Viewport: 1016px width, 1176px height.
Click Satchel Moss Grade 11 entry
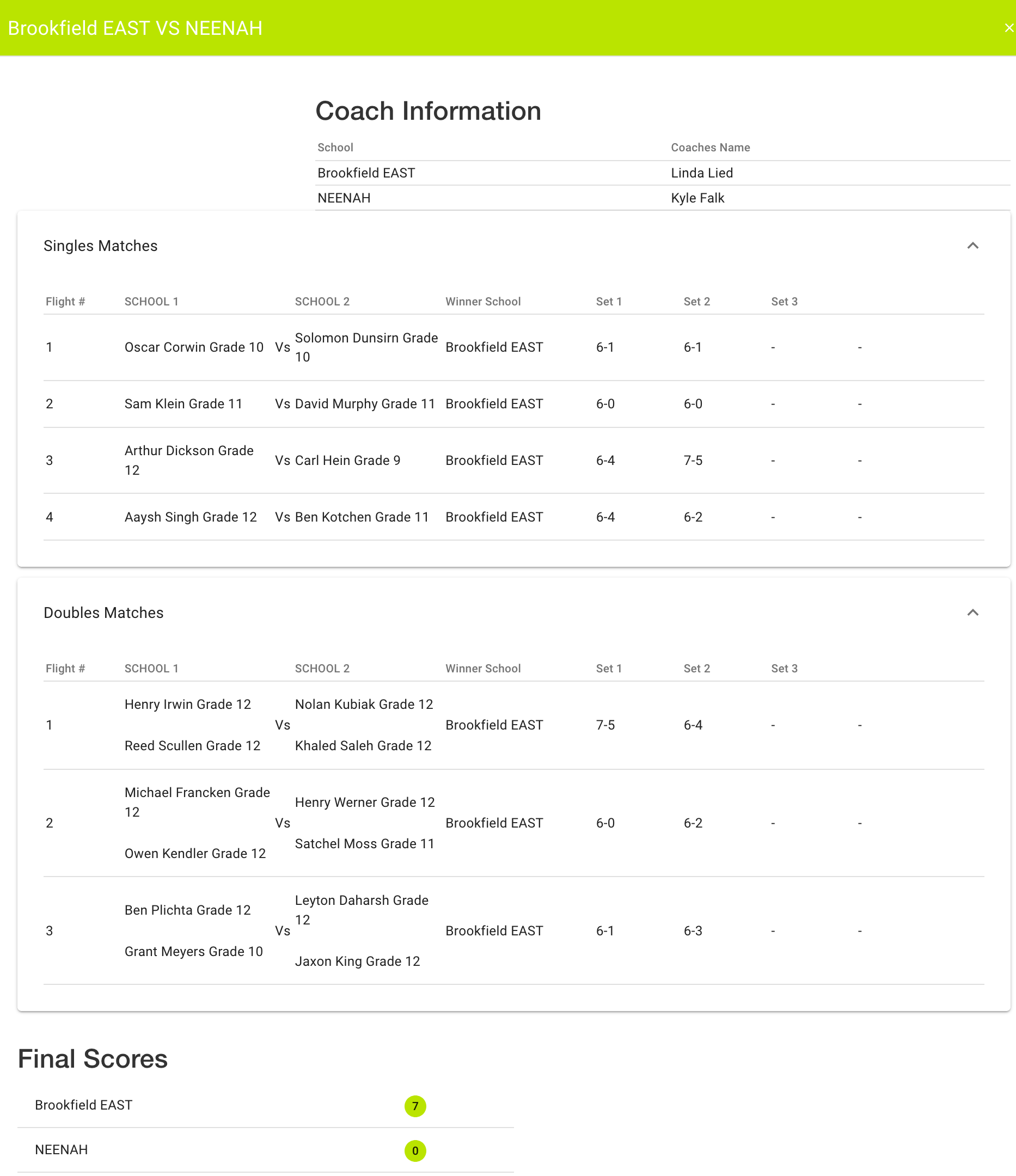click(364, 844)
